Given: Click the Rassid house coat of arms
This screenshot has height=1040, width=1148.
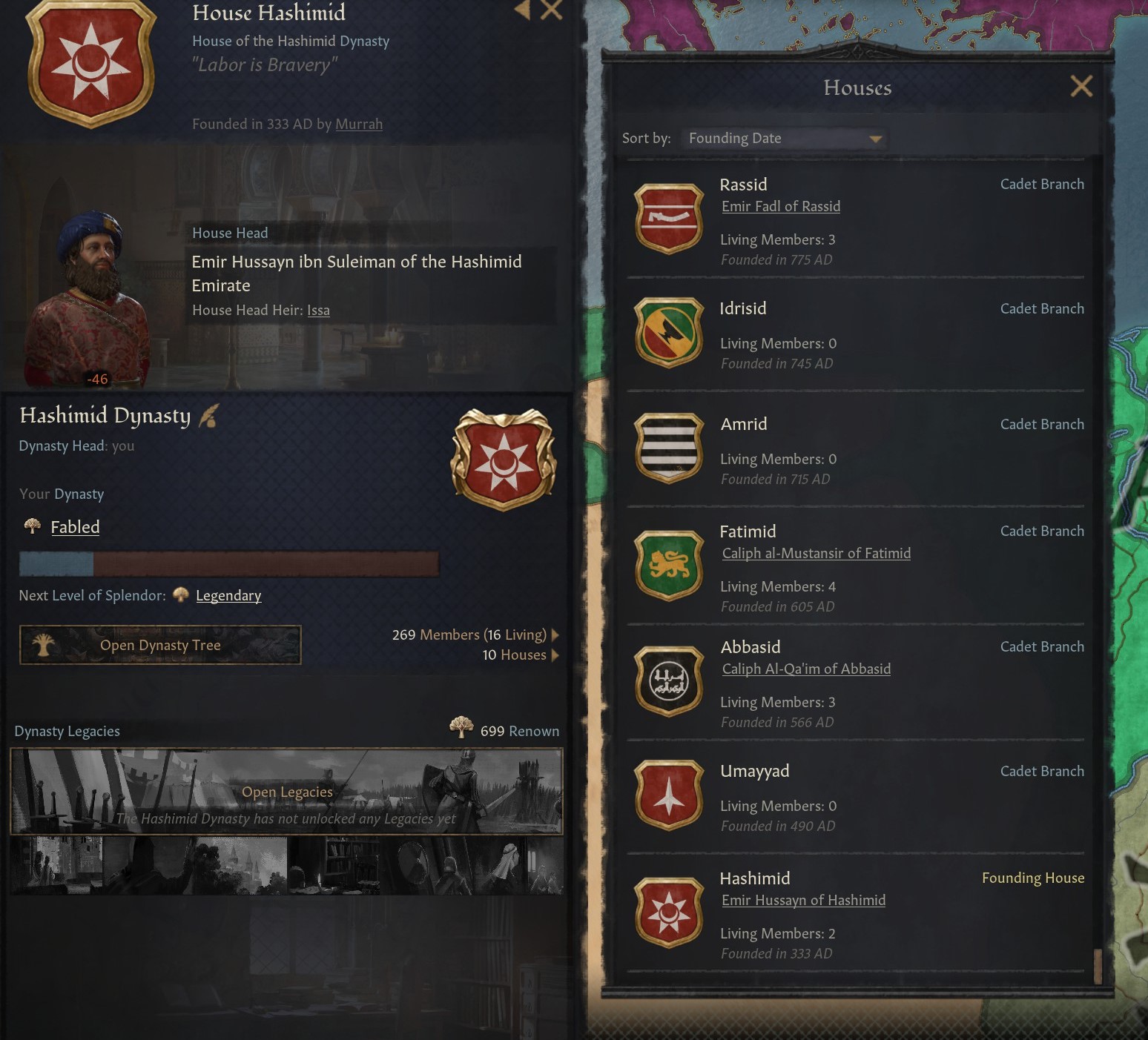Looking at the screenshot, I should click(669, 219).
